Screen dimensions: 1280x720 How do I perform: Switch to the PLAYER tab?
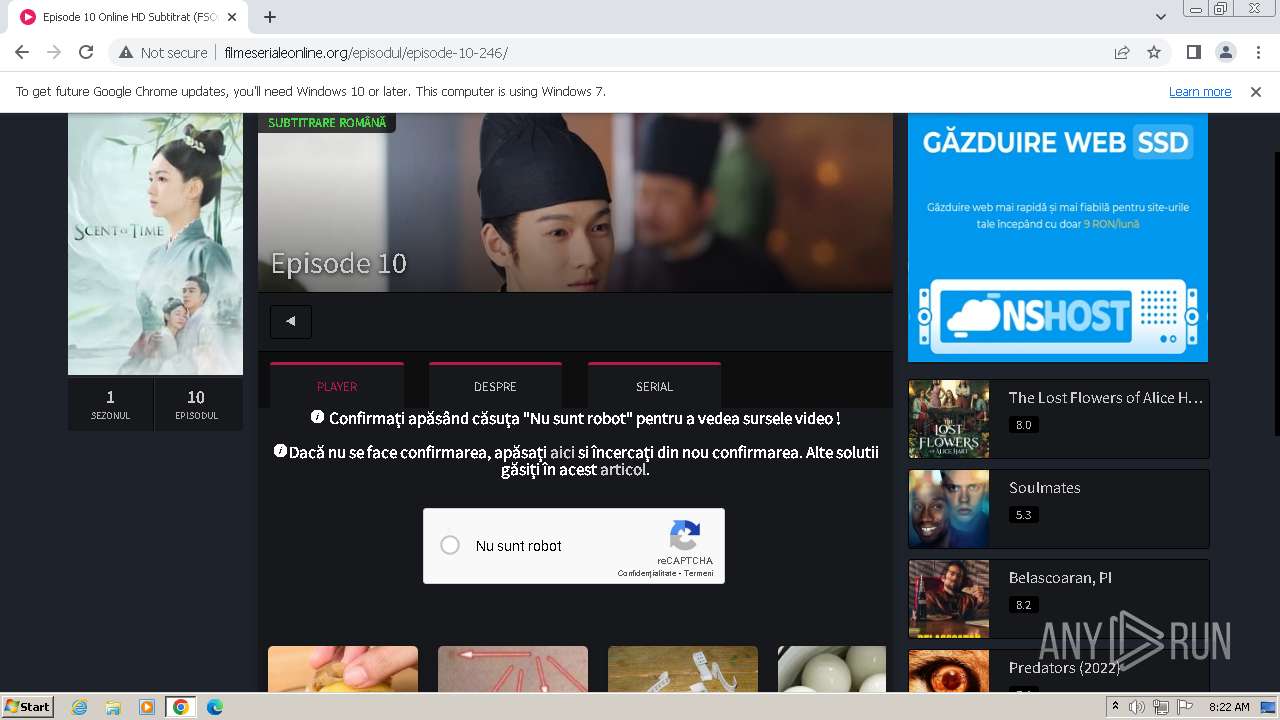[337, 386]
